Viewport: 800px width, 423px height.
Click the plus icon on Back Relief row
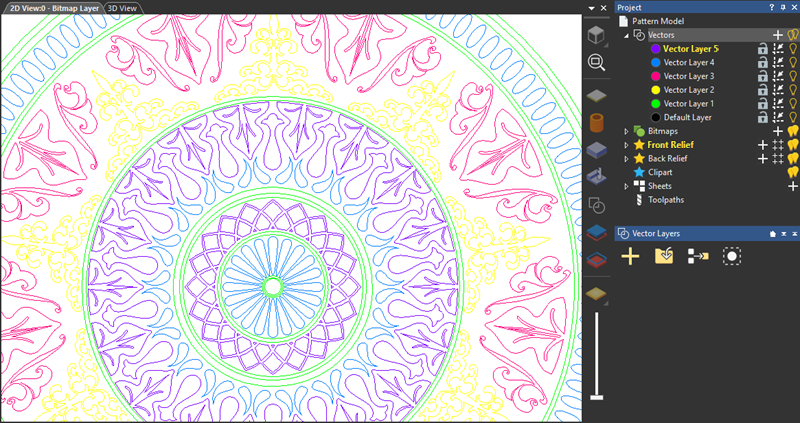tap(763, 159)
